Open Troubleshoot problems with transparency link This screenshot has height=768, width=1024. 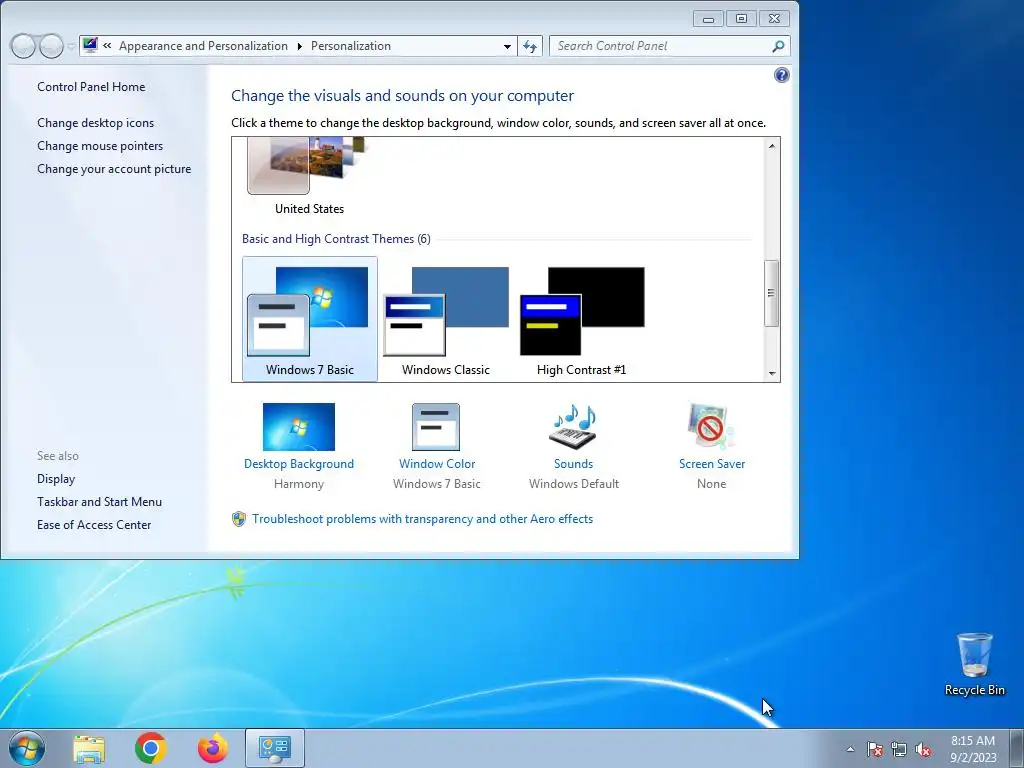(x=423, y=519)
